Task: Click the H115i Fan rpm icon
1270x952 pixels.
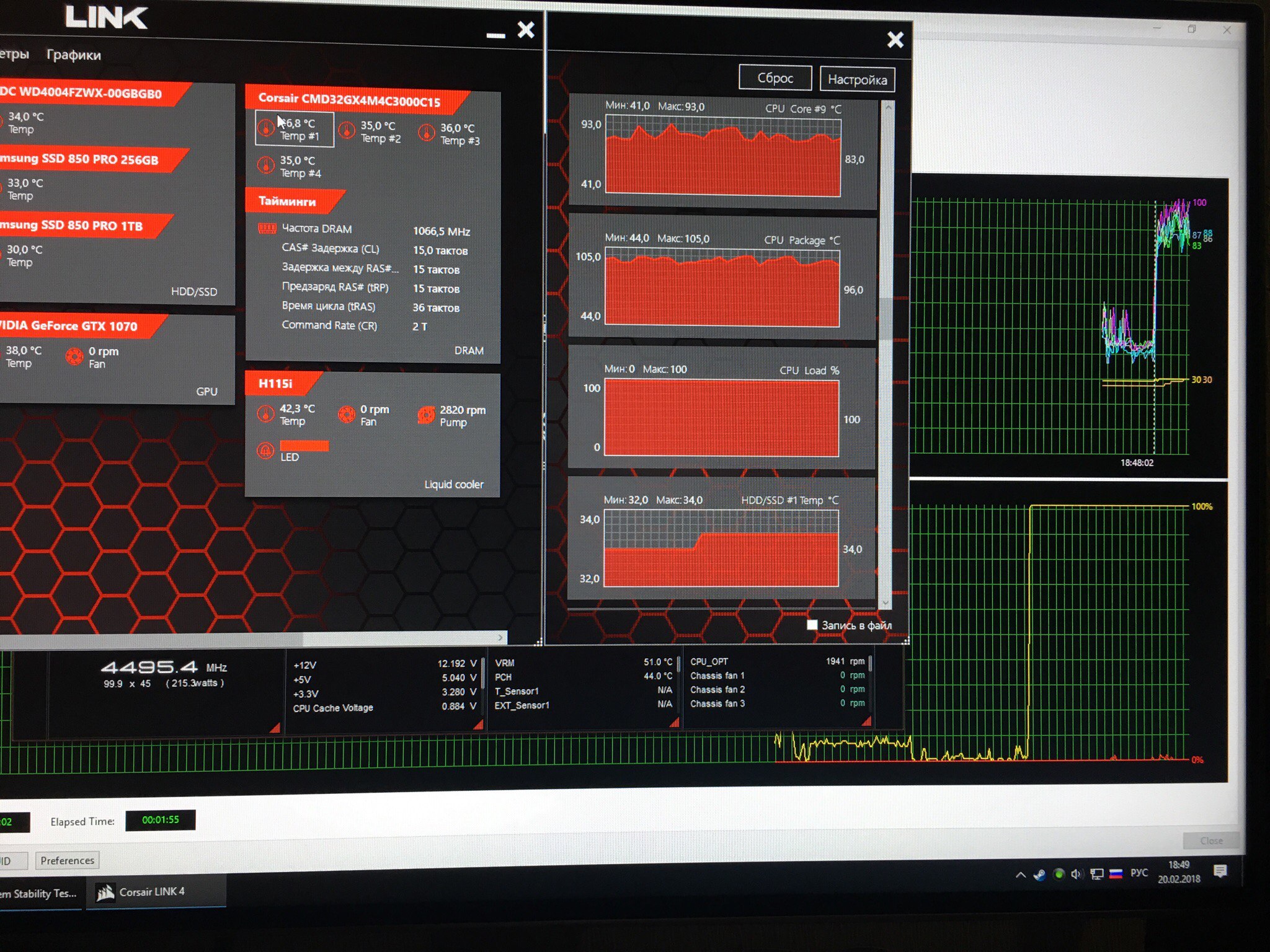Action: pos(346,414)
